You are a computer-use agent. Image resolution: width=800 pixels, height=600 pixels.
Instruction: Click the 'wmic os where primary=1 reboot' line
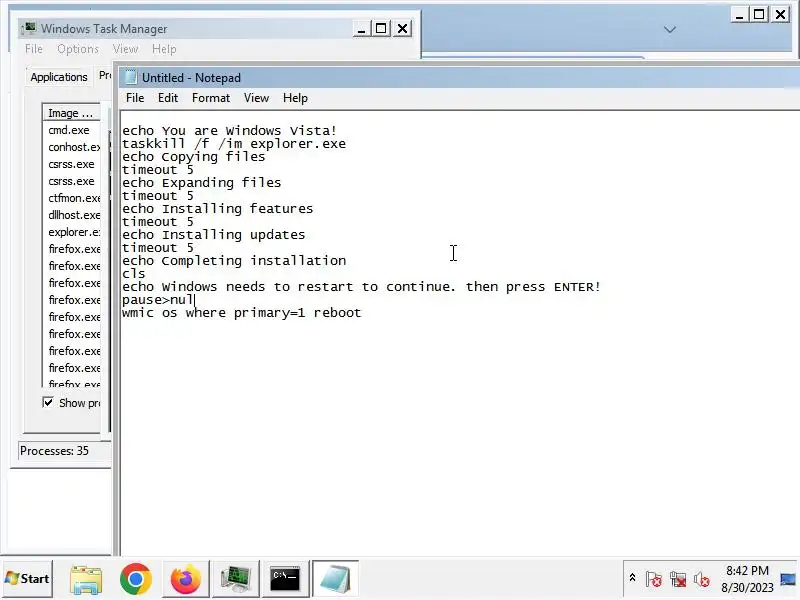(x=241, y=313)
